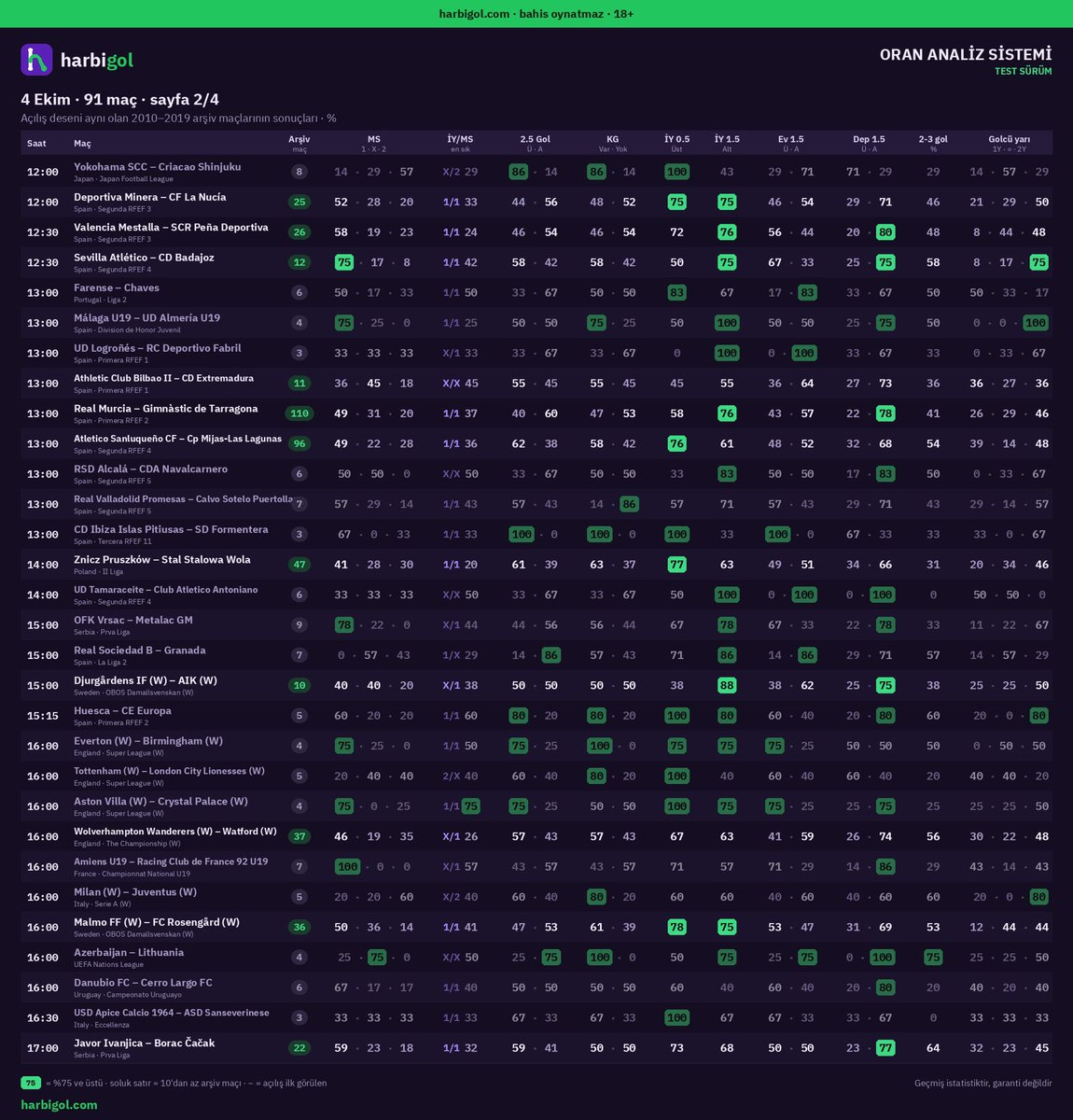Click the ORAN ANALİZ SİSTEMİ title
The image size is (1073, 1120).
(x=966, y=55)
